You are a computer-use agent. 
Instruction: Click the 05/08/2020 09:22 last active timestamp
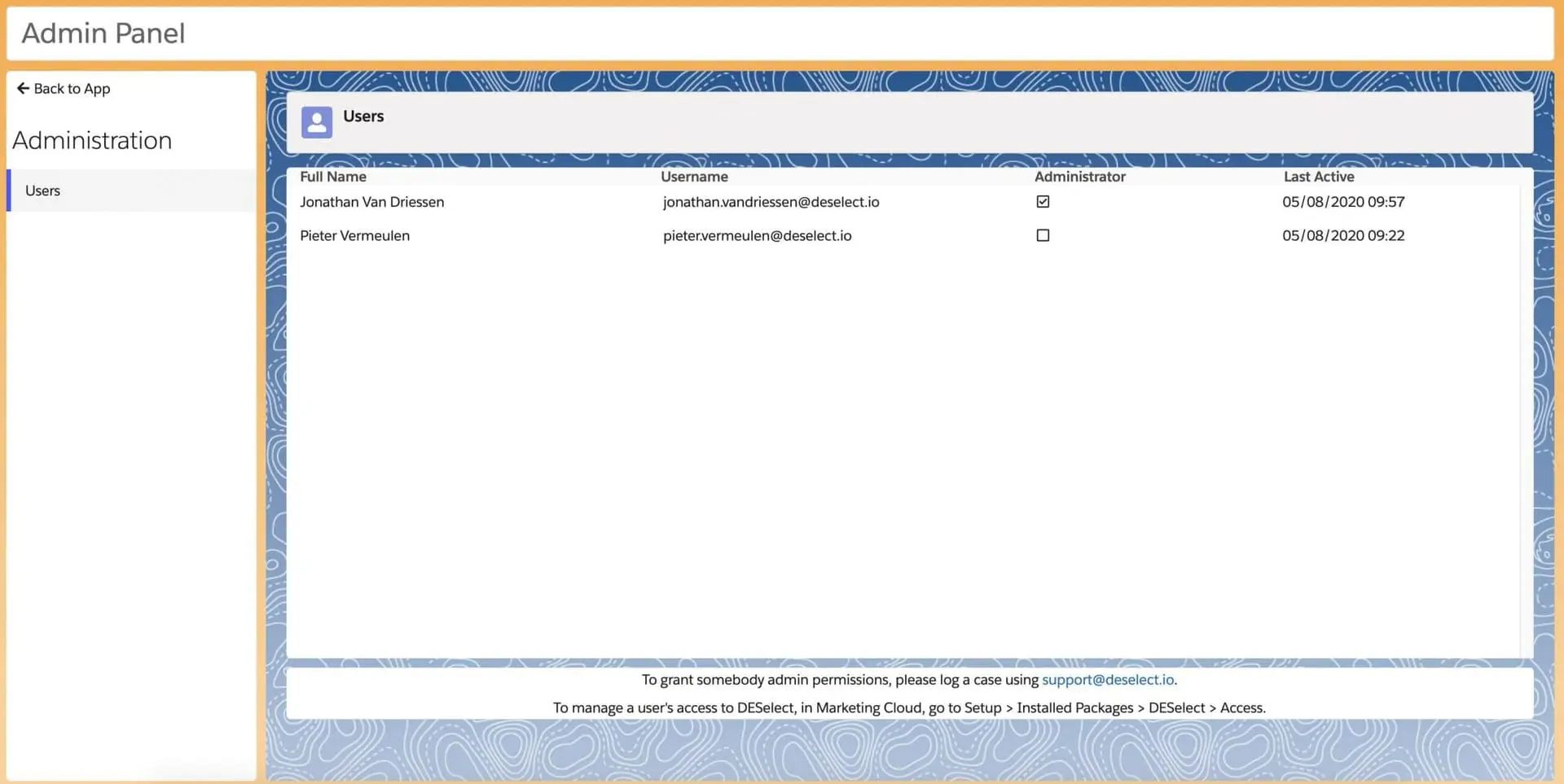point(1342,235)
